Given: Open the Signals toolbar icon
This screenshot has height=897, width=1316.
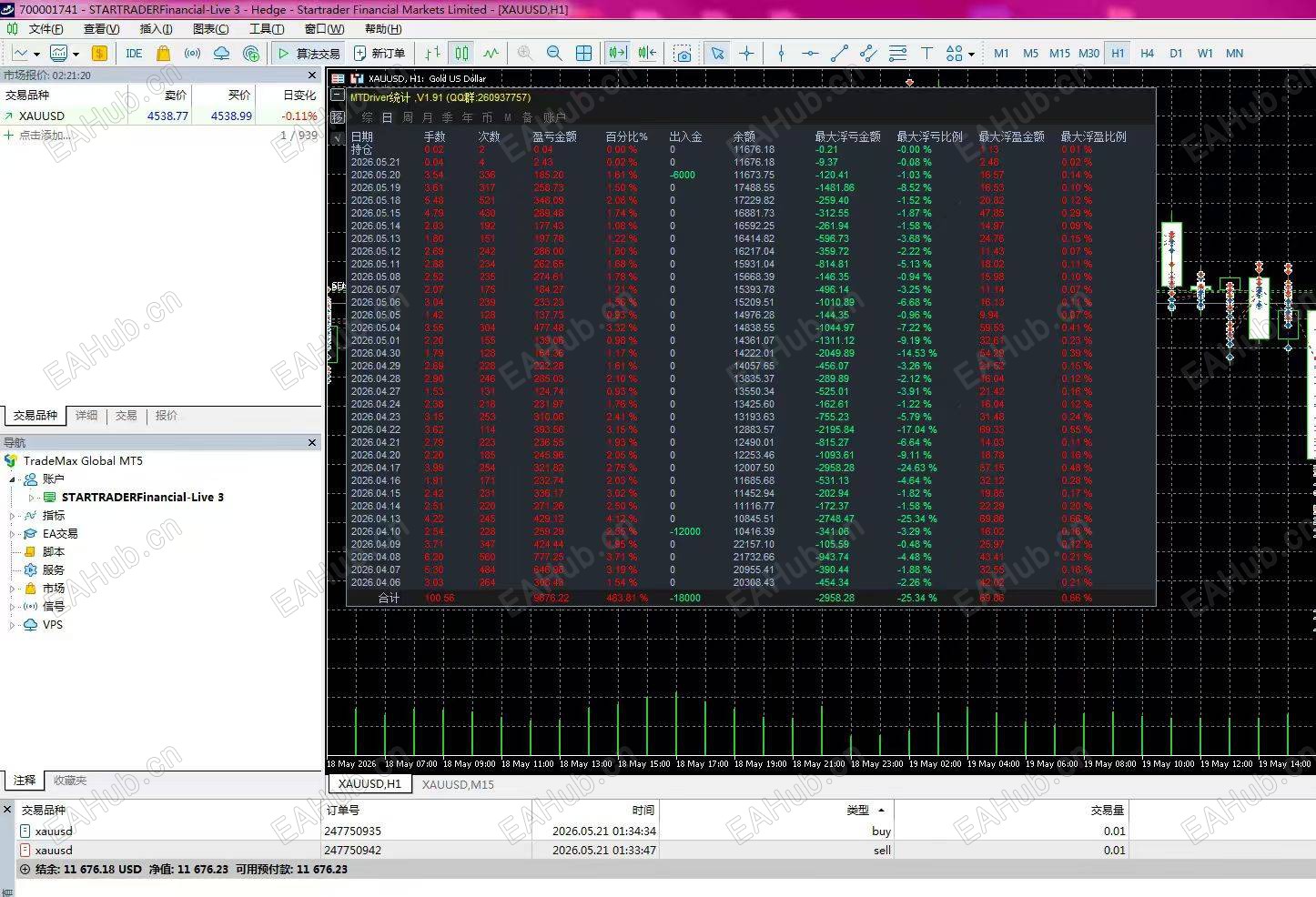Looking at the screenshot, I should coord(192,54).
